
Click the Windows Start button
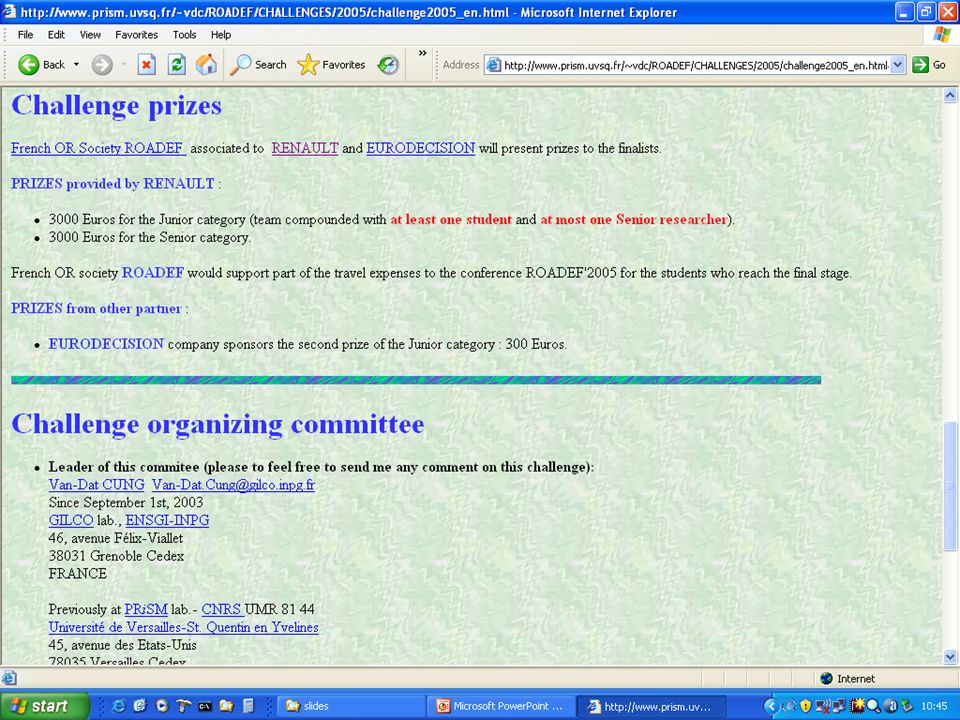[x=43, y=706]
